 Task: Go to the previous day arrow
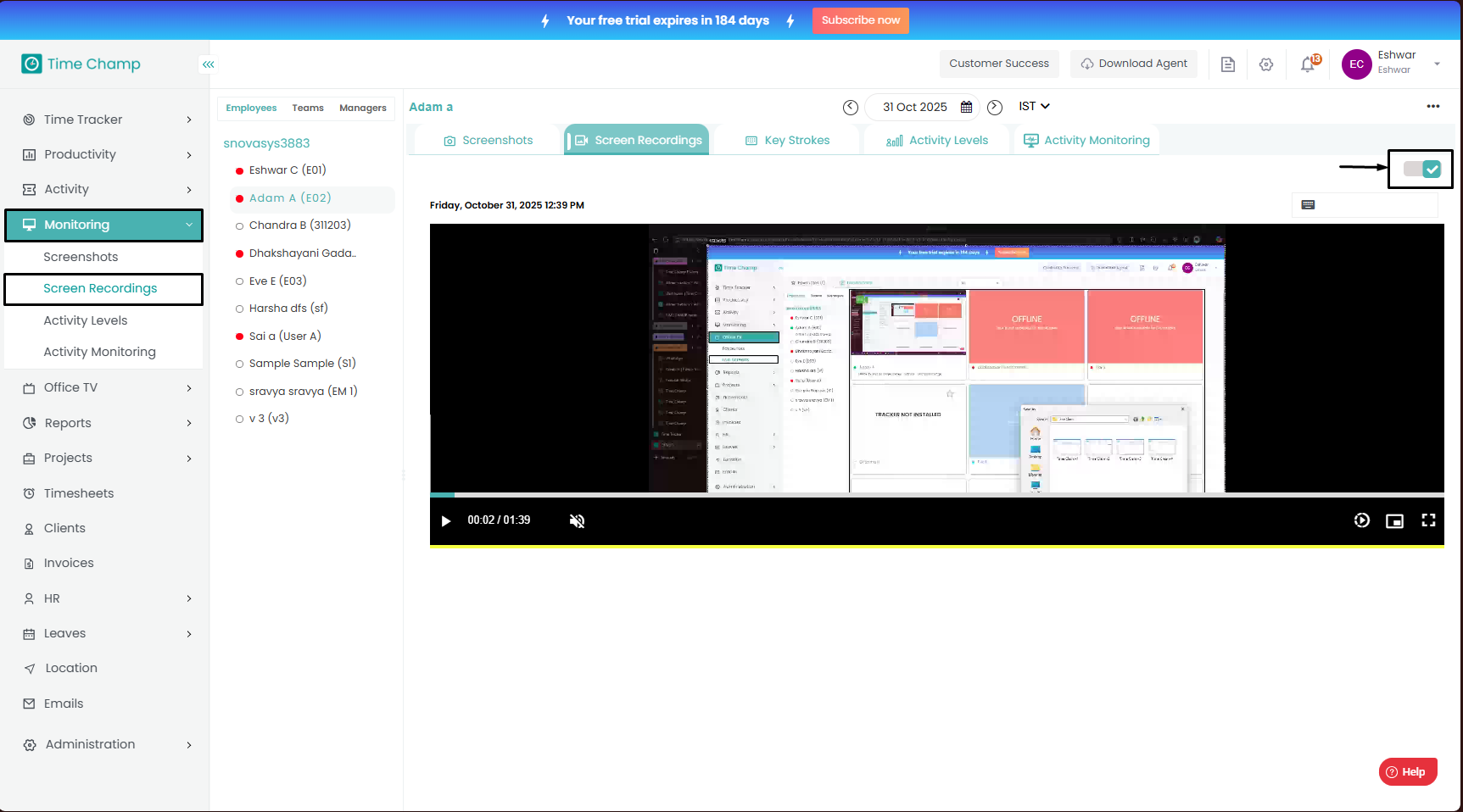(x=850, y=107)
